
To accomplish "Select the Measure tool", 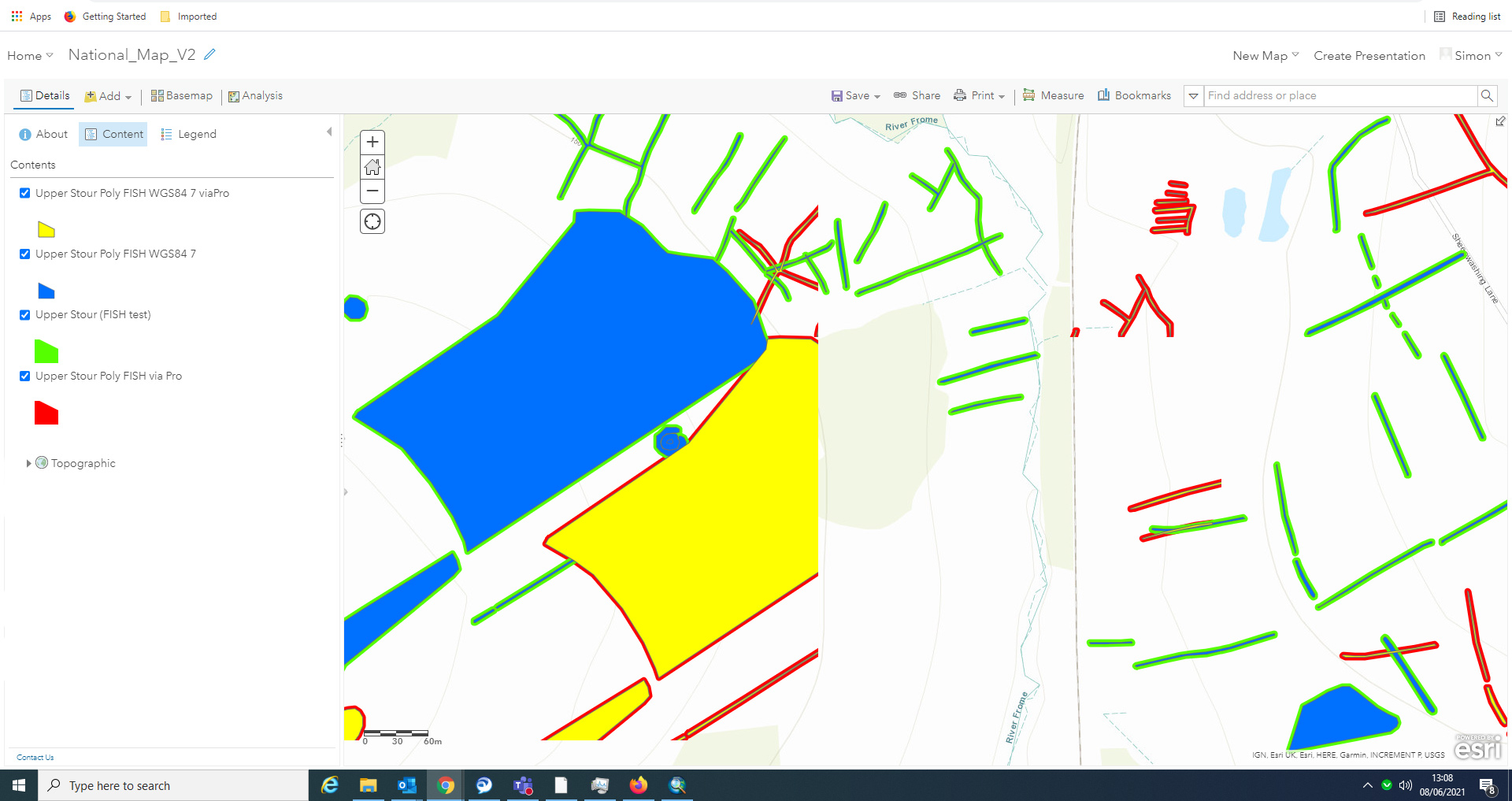I will (1054, 95).
